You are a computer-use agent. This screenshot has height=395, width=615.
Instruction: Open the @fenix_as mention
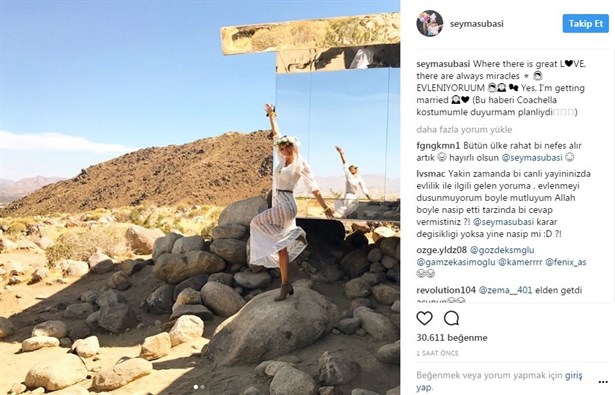[x=566, y=262]
